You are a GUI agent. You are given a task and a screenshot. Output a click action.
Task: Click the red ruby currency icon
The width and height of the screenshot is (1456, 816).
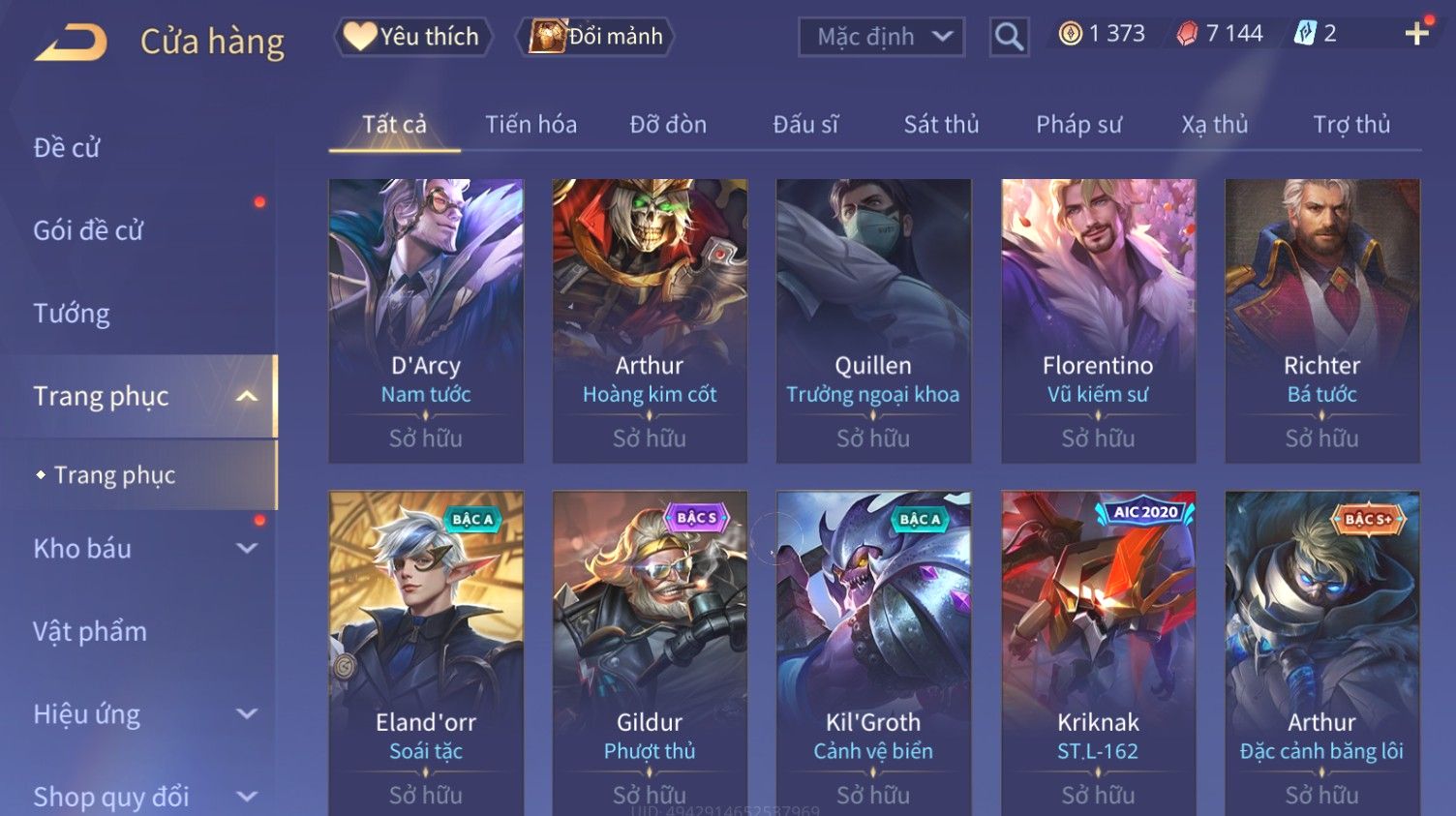tap(1187, 34)
